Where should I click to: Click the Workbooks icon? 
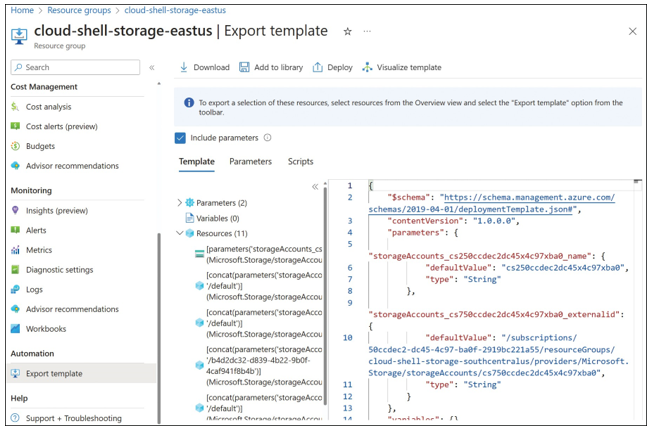tap(15, 328)
